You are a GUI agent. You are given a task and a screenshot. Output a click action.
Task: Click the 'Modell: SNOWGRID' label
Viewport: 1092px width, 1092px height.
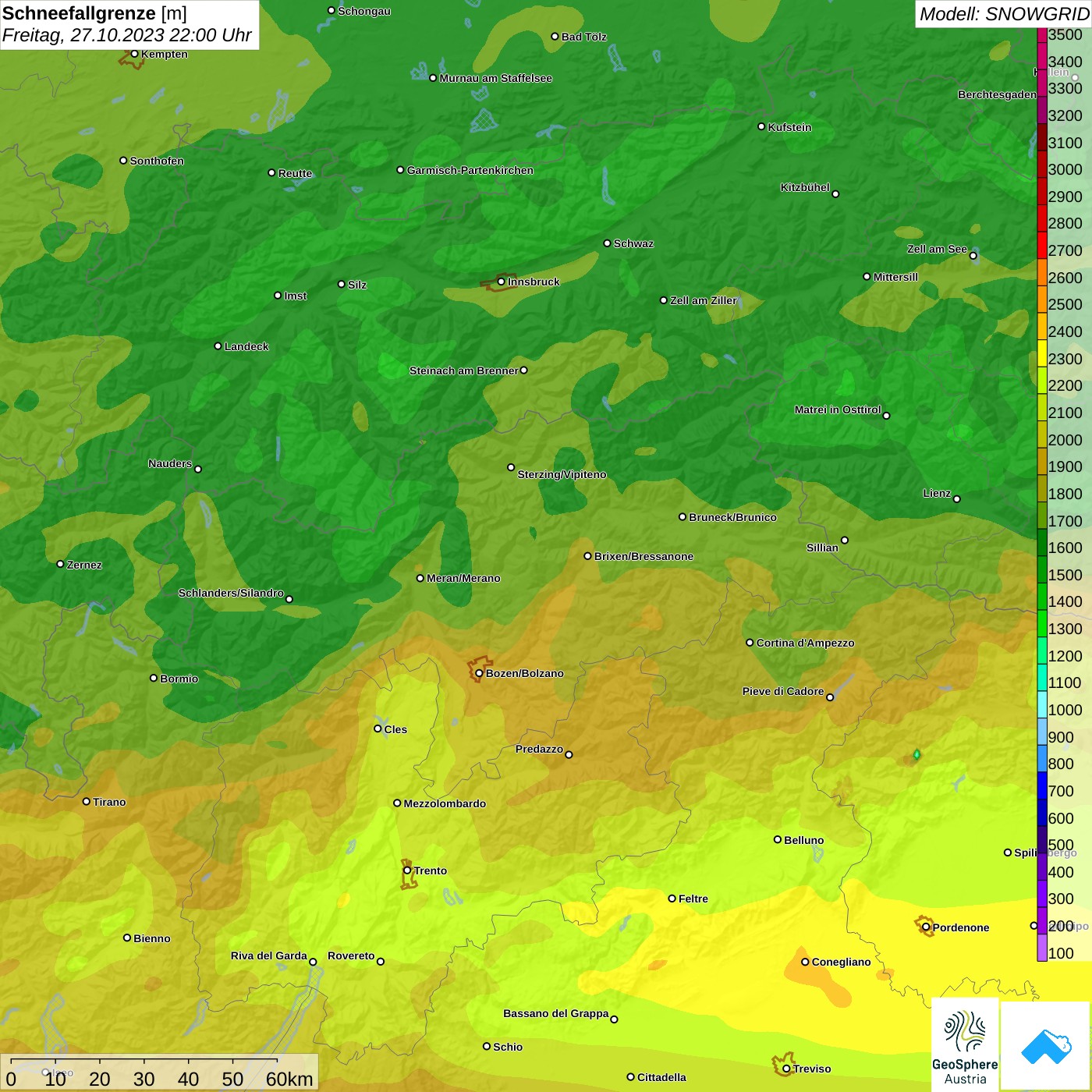coord(1004,14)
